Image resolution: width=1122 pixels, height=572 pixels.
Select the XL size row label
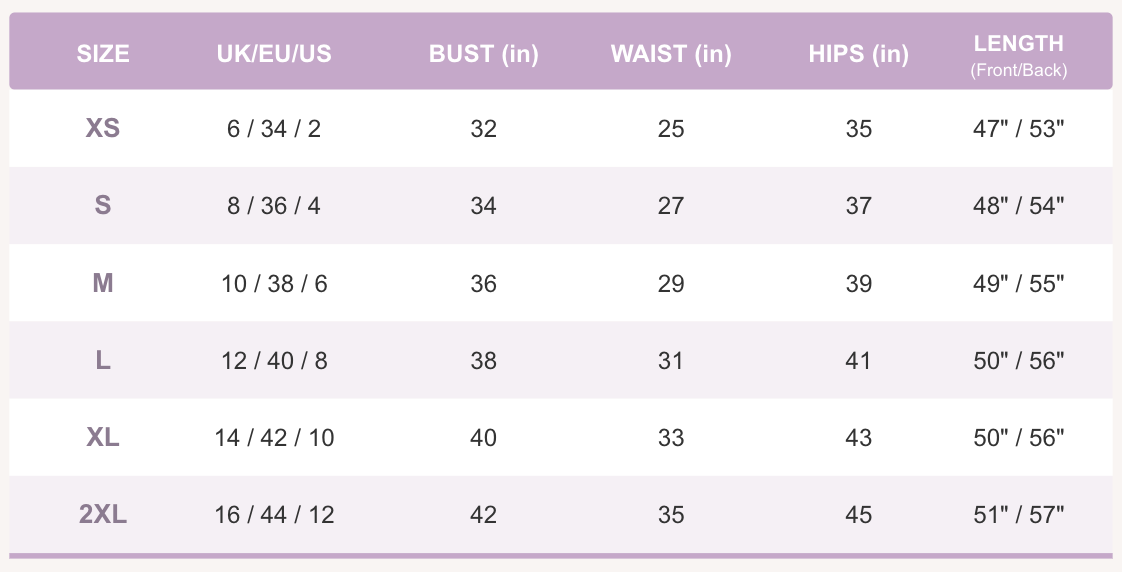(x=103, y=437)
